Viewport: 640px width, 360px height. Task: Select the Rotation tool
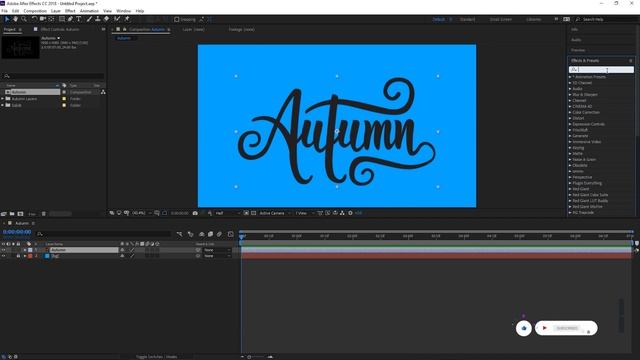point(34,19)
